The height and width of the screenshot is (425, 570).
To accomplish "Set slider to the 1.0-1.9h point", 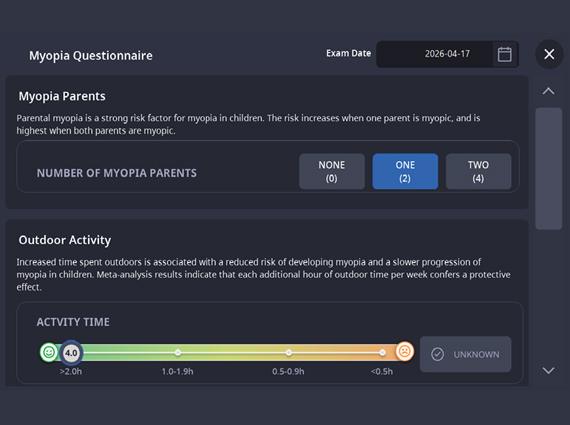I will [x=177, y=352].
